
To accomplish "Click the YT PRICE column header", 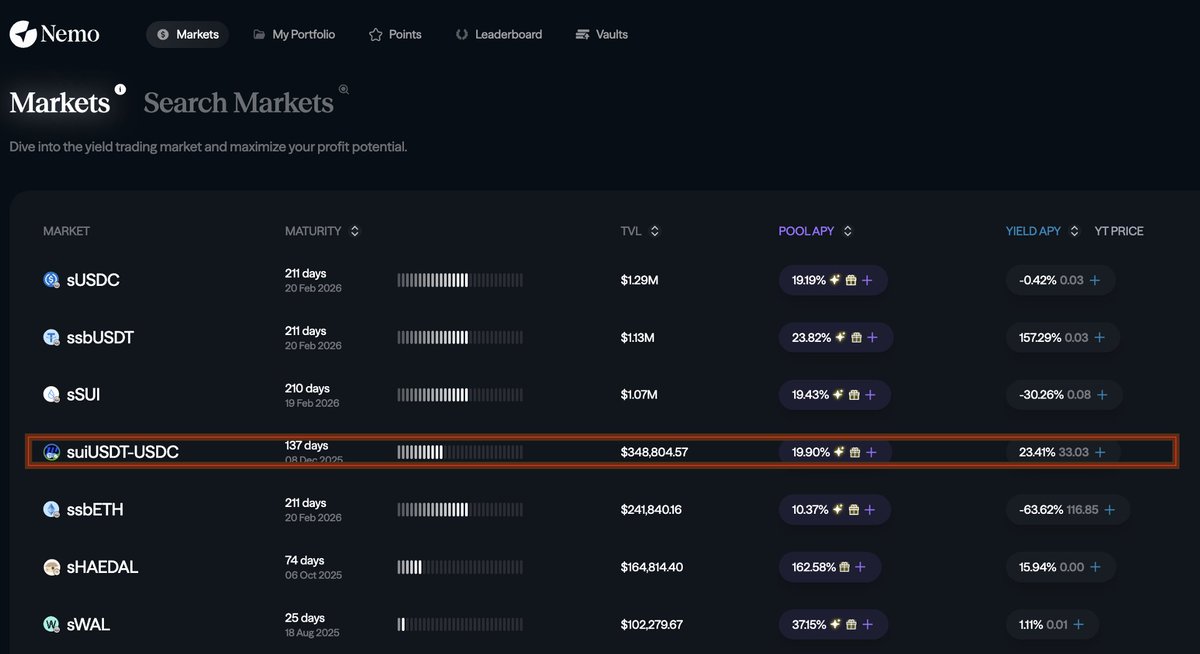I will (x=1119, y=231).
